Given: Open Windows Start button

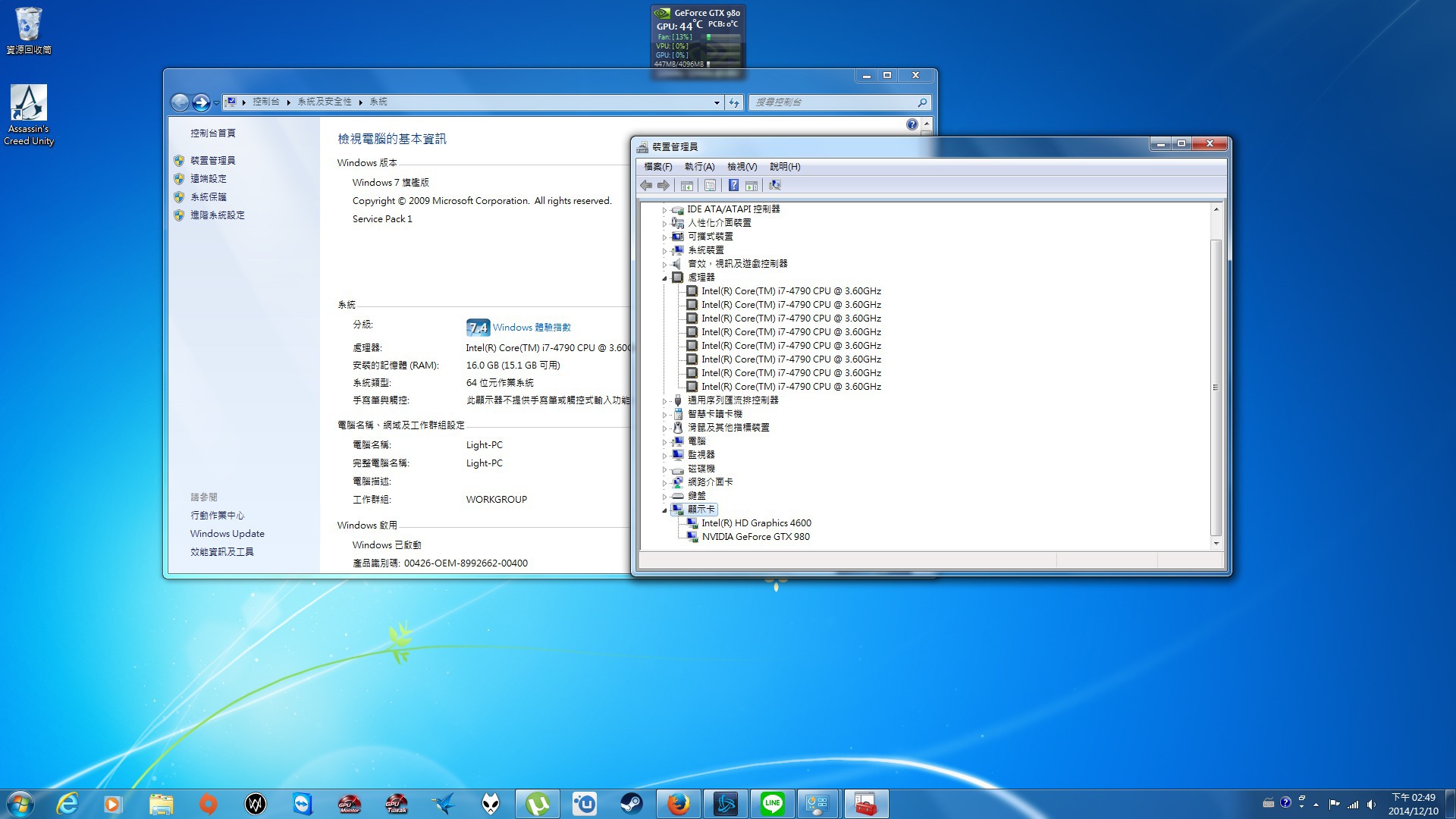Looking at the screenshot, I should [20, 804].
